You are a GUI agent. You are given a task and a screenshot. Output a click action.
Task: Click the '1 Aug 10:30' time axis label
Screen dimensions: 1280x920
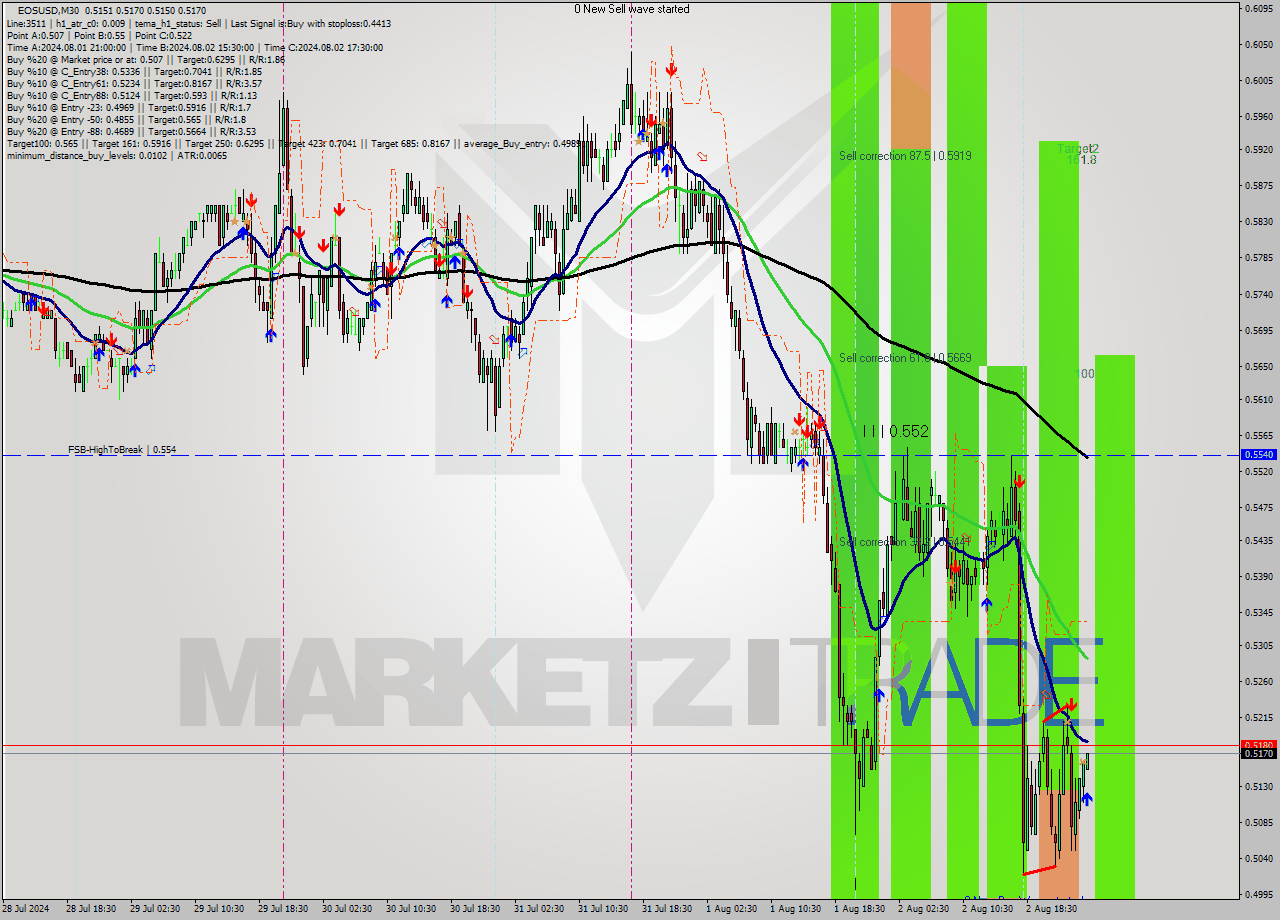click(796, 909)
